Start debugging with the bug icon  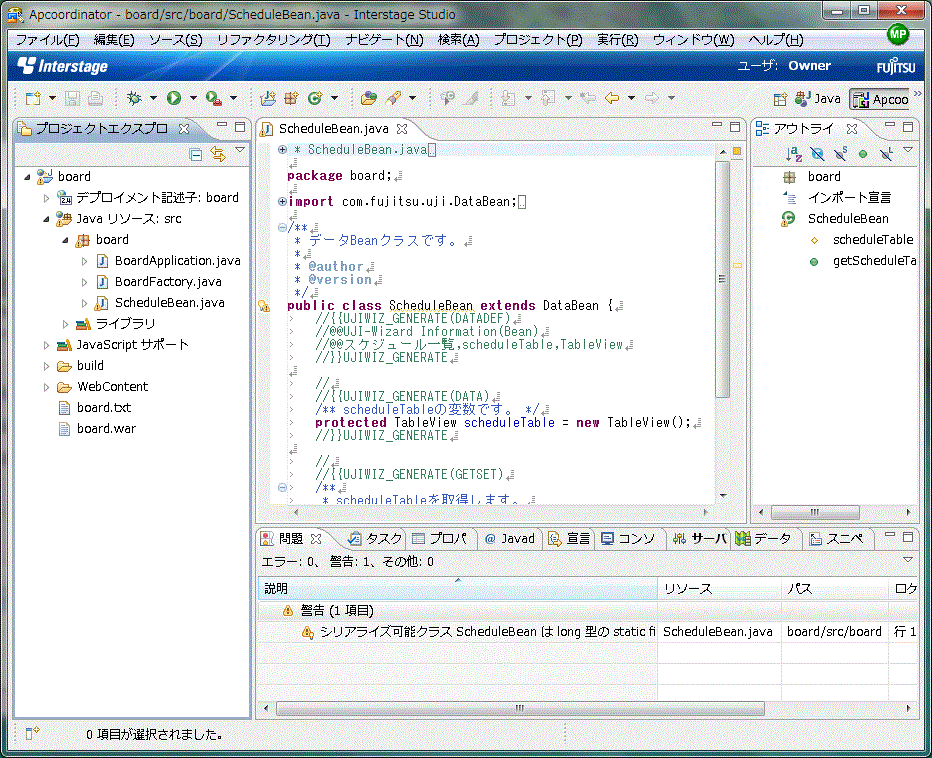(x=134, y=98)
